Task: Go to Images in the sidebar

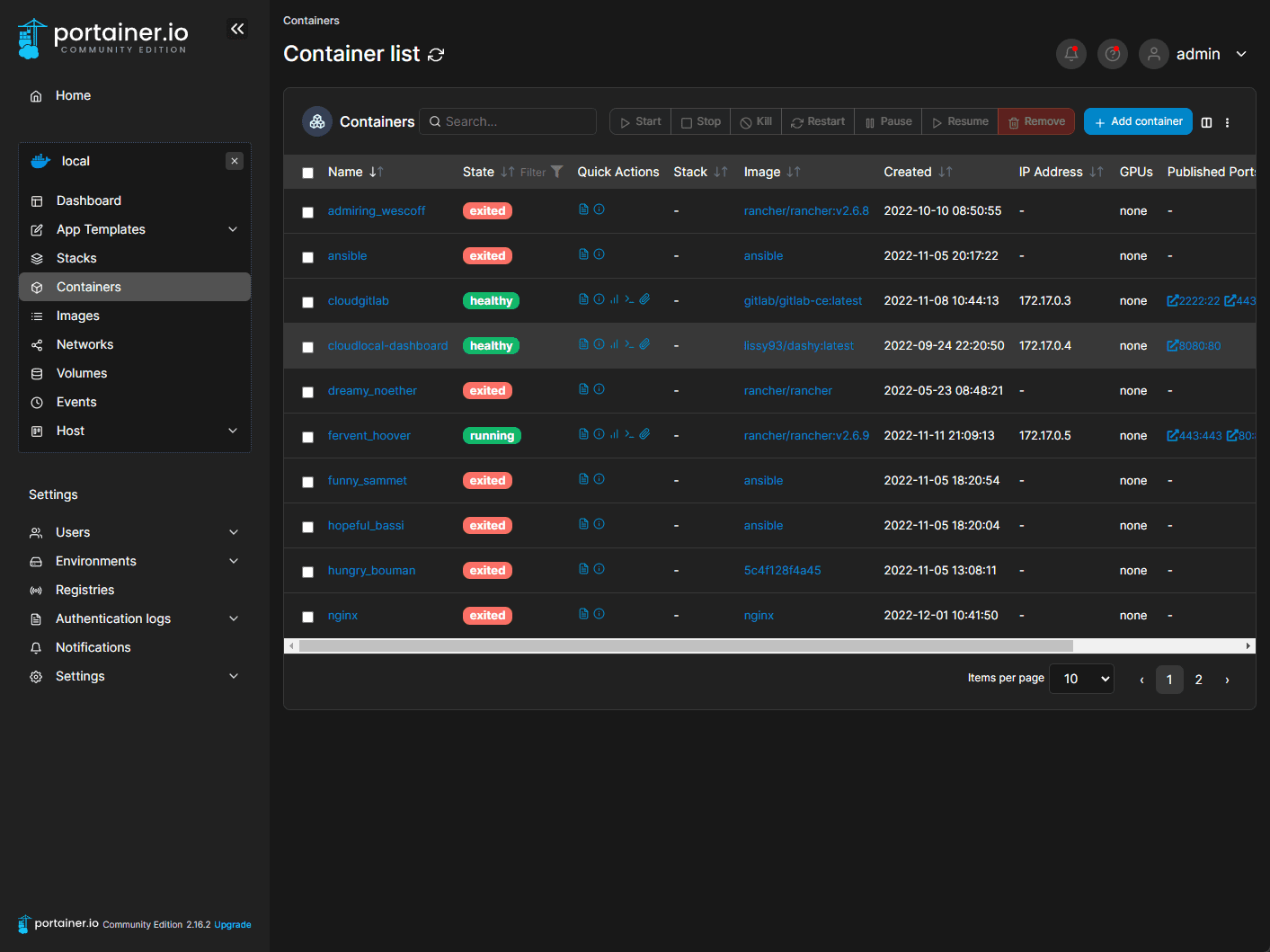Action: pyautogui.click(x=78, y=316)
